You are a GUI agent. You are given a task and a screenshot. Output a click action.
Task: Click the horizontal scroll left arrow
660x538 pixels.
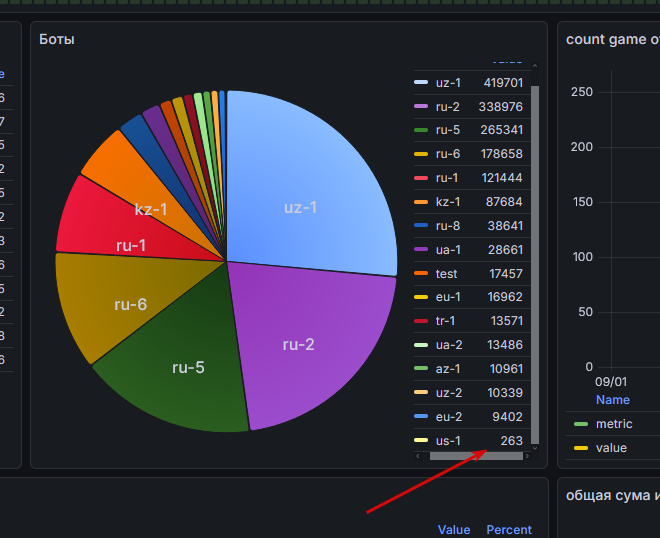click(418, 456)
